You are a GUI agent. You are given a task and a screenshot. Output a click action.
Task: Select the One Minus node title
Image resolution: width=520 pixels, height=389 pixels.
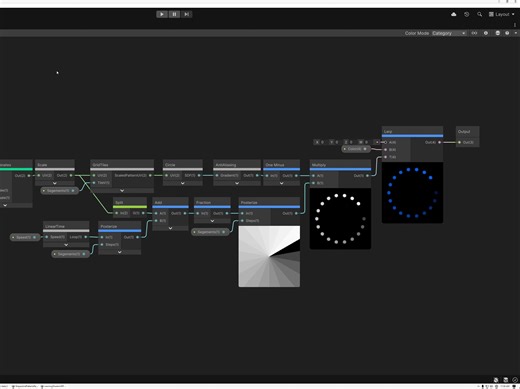click(x=275, y=165)
